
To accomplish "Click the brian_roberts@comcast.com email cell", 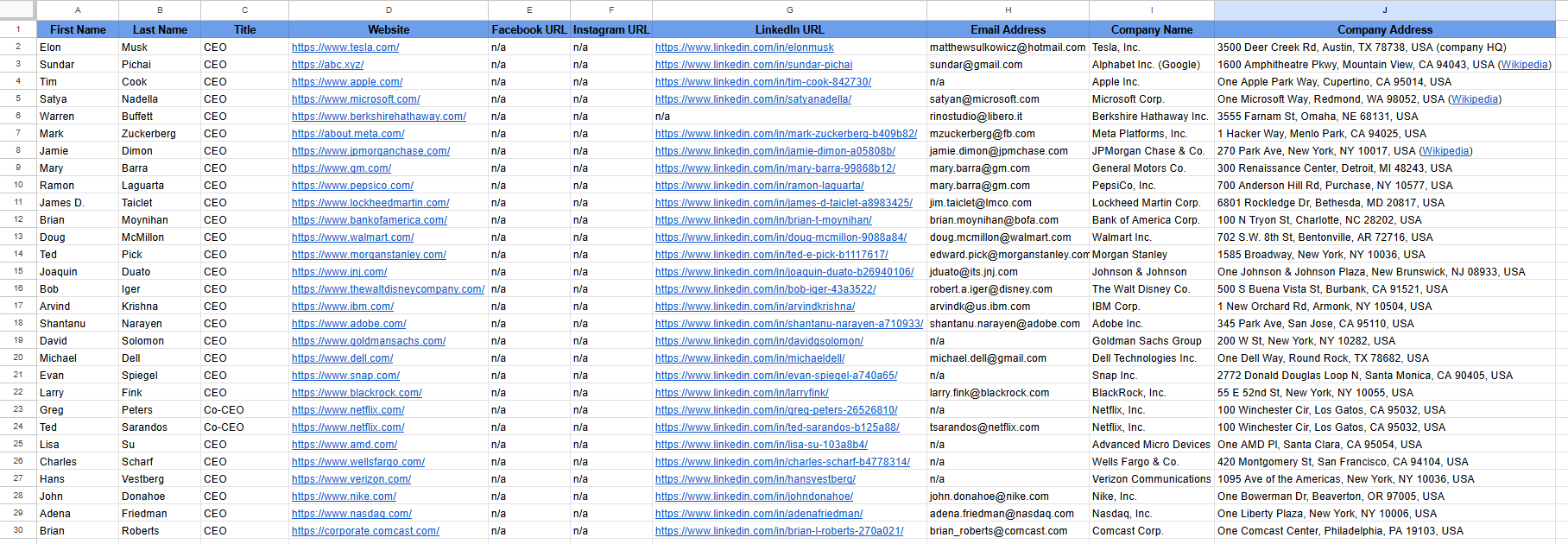I will [1008, 531].
